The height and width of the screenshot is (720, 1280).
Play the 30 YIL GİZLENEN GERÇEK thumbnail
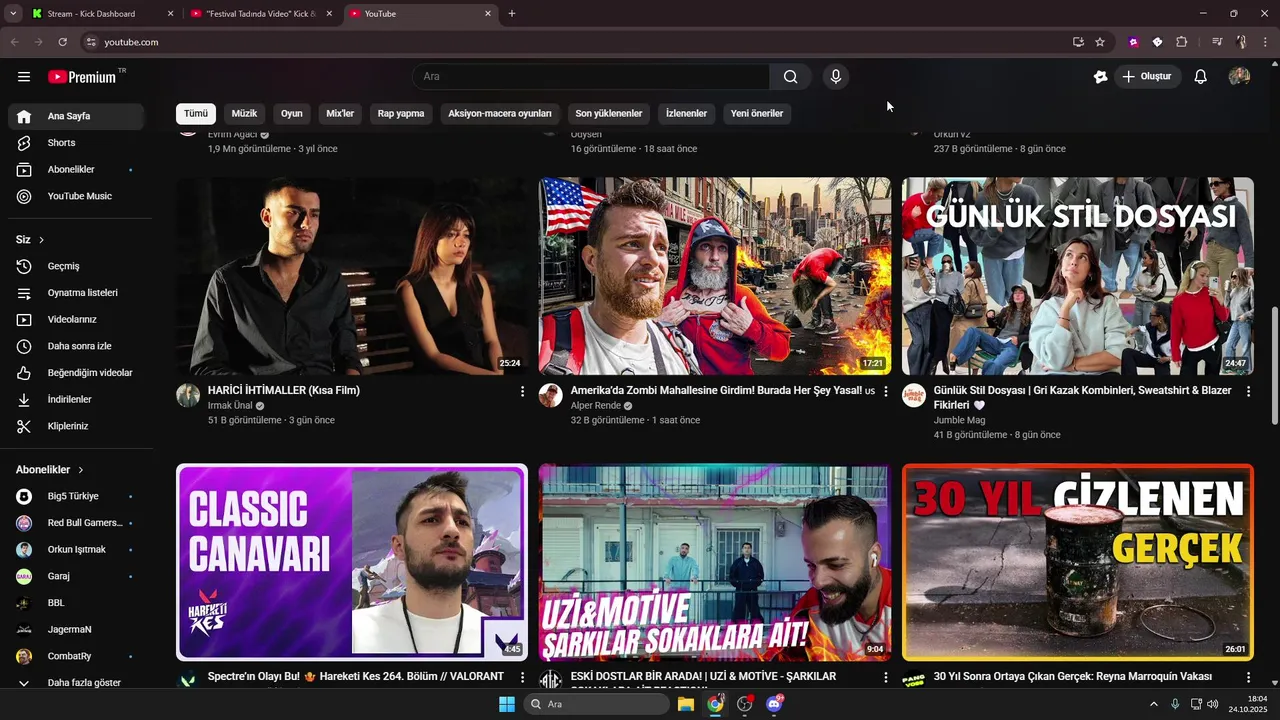pyautogui.click(x=1078, y=562)
